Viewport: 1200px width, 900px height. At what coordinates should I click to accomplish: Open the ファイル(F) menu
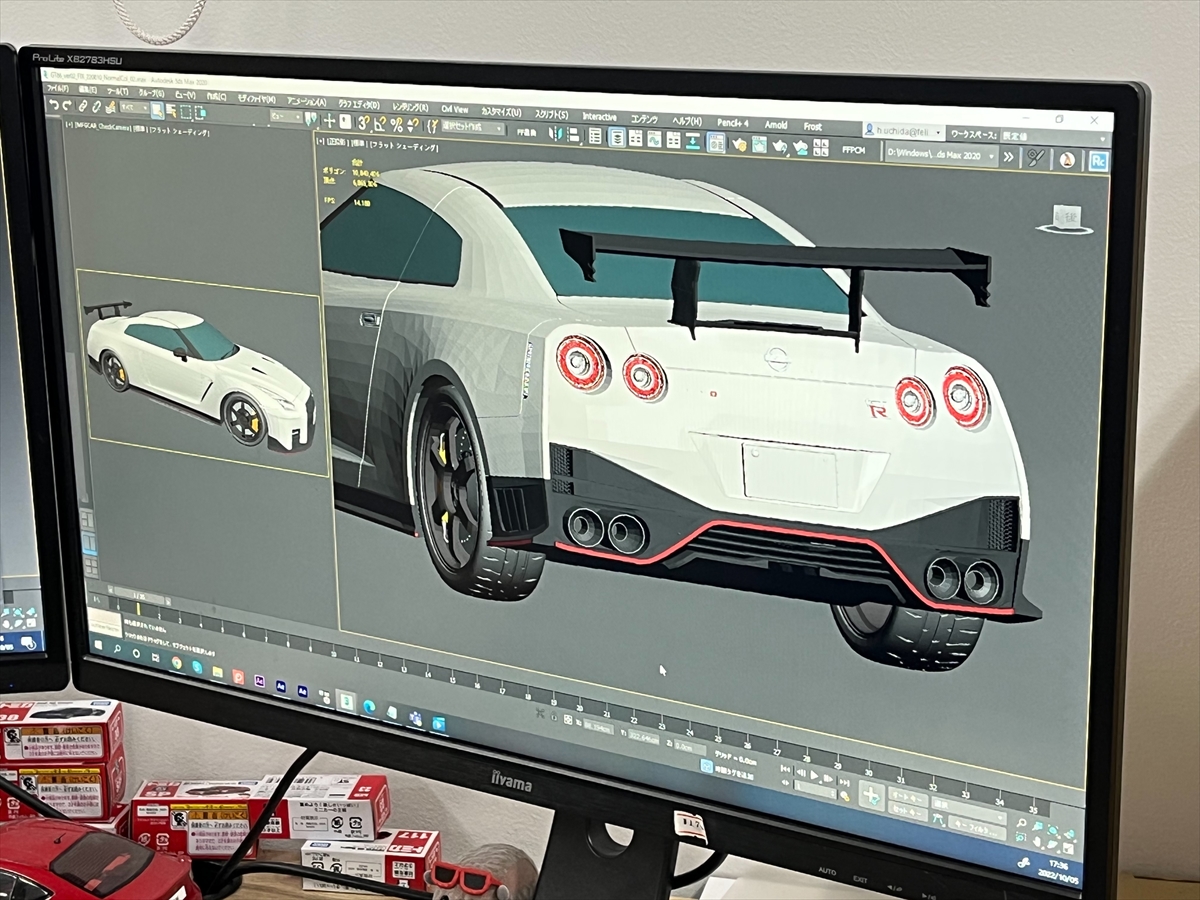tap(58, 88)
